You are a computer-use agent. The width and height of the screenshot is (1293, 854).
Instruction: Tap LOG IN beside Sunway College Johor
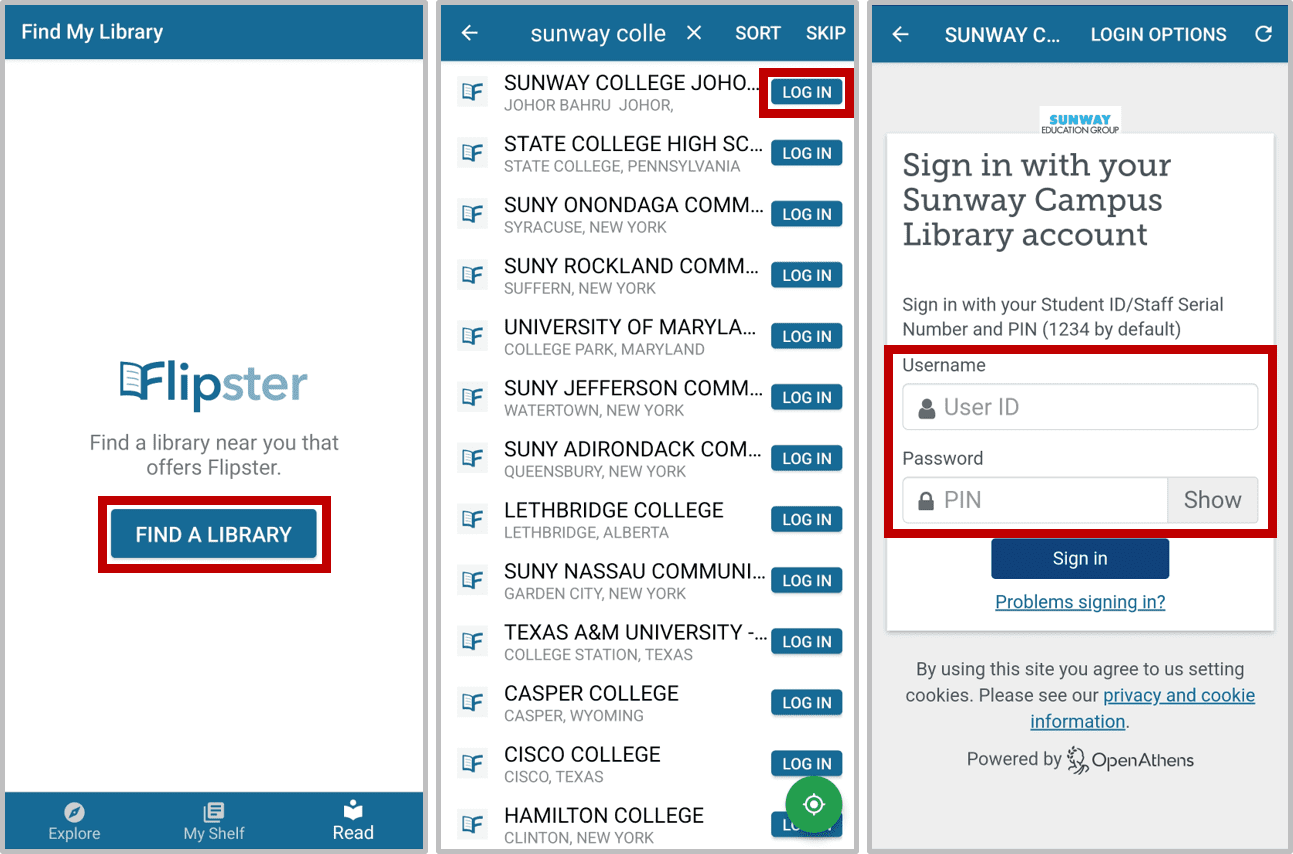tap(806, 91)
